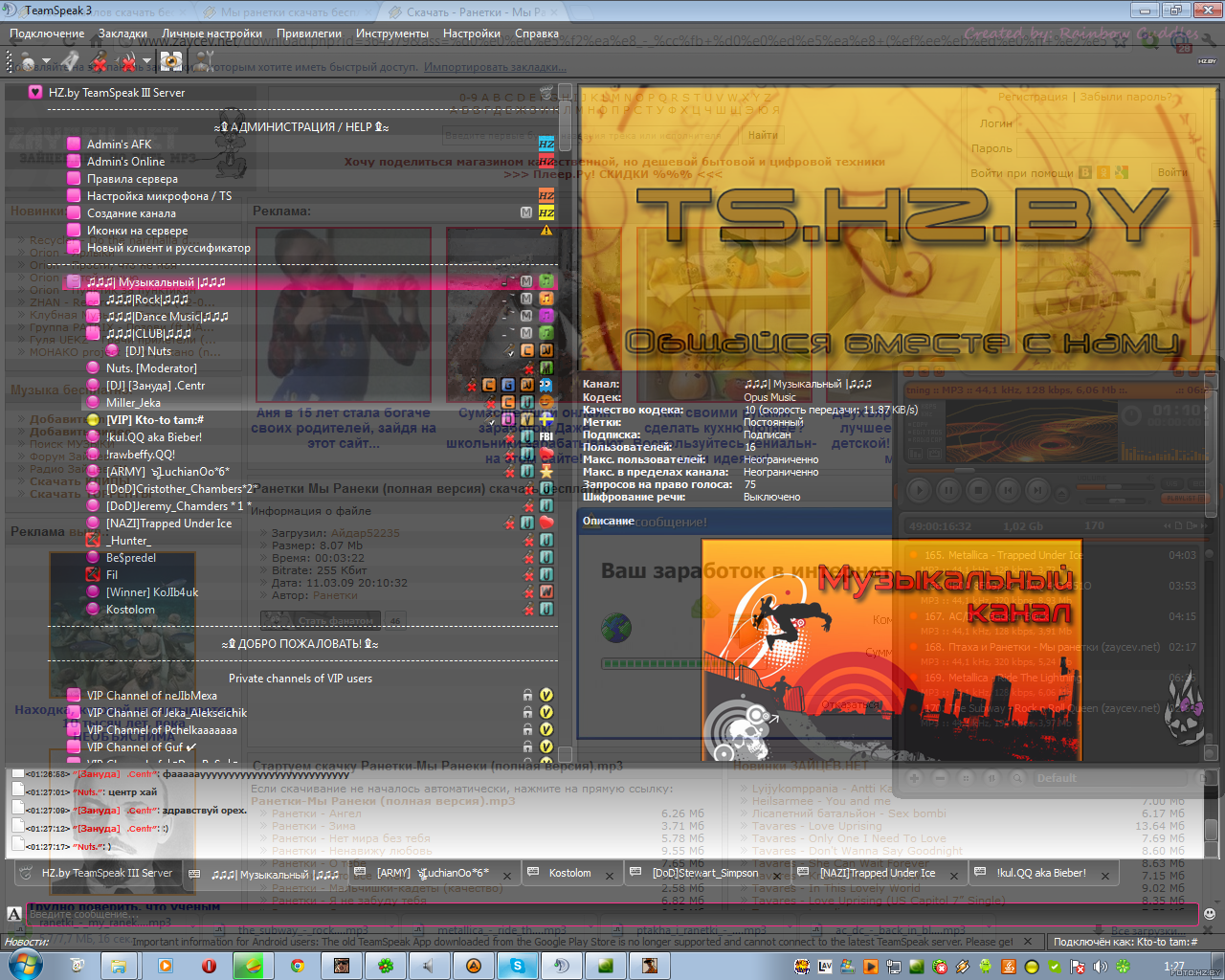This screenshot has width=1225, height=980.
Task: Click the away status icon in TeamSpeak toolbar
Action: [x=27, y=62]
